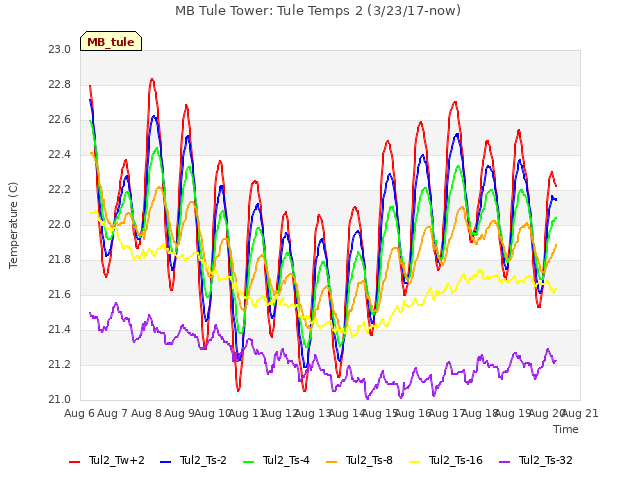Click the Tul2_Tw+2 legend label

[x=117, y=460]
